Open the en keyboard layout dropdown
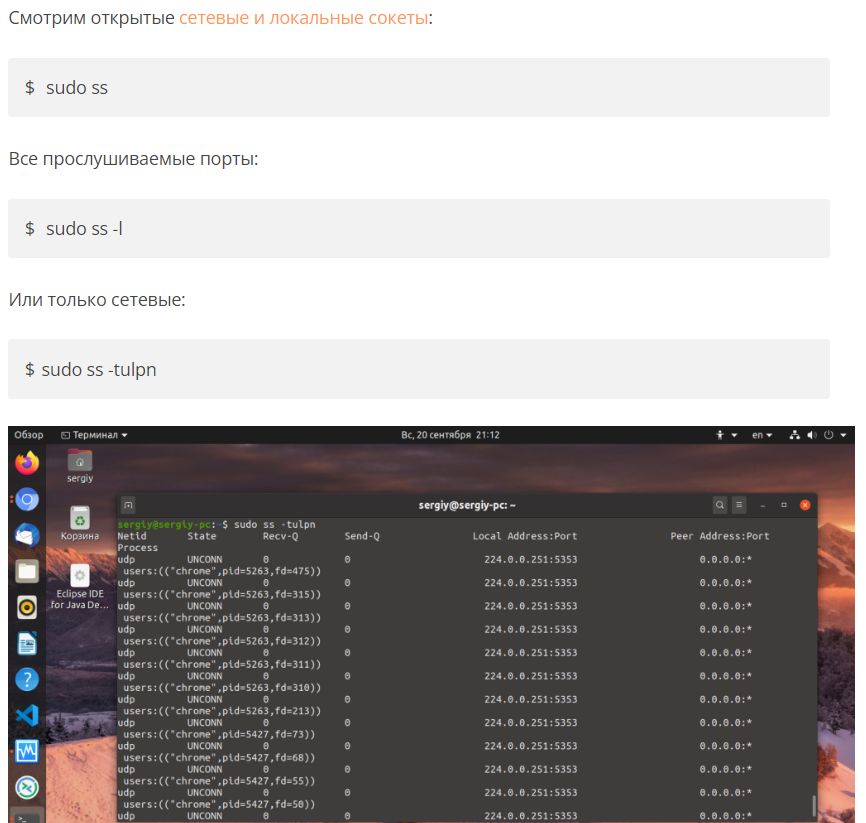The height and width of the screenshot is (823, 866). point(764,435)
